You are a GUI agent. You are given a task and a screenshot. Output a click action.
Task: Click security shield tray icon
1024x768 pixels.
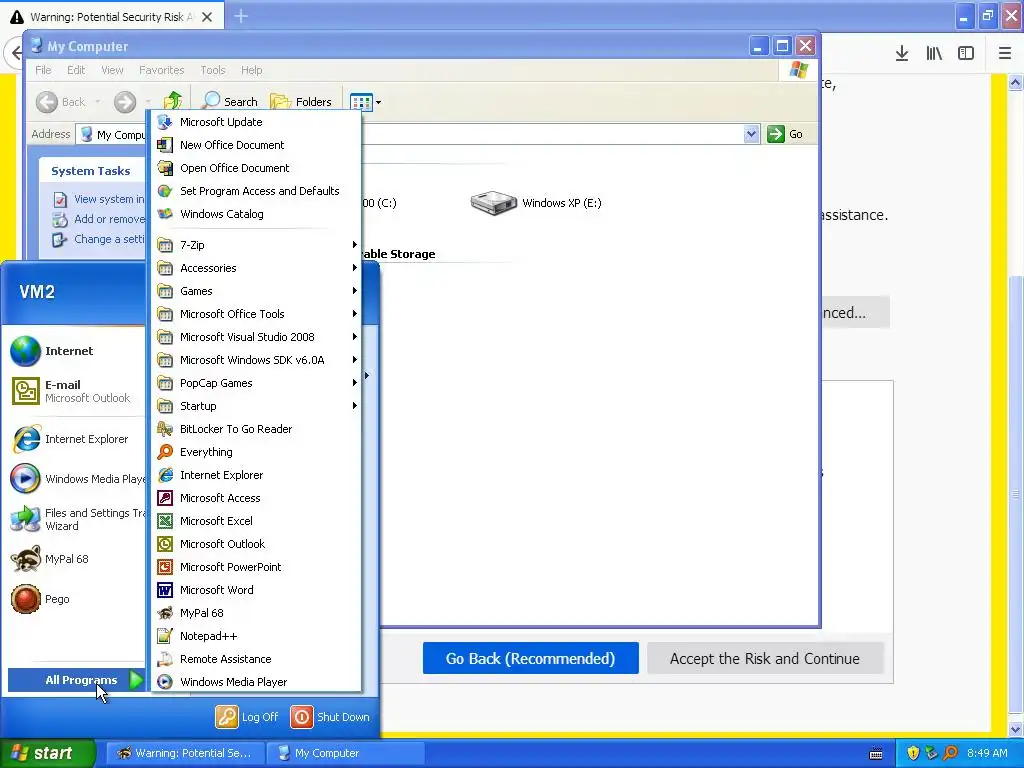(913, 753)
